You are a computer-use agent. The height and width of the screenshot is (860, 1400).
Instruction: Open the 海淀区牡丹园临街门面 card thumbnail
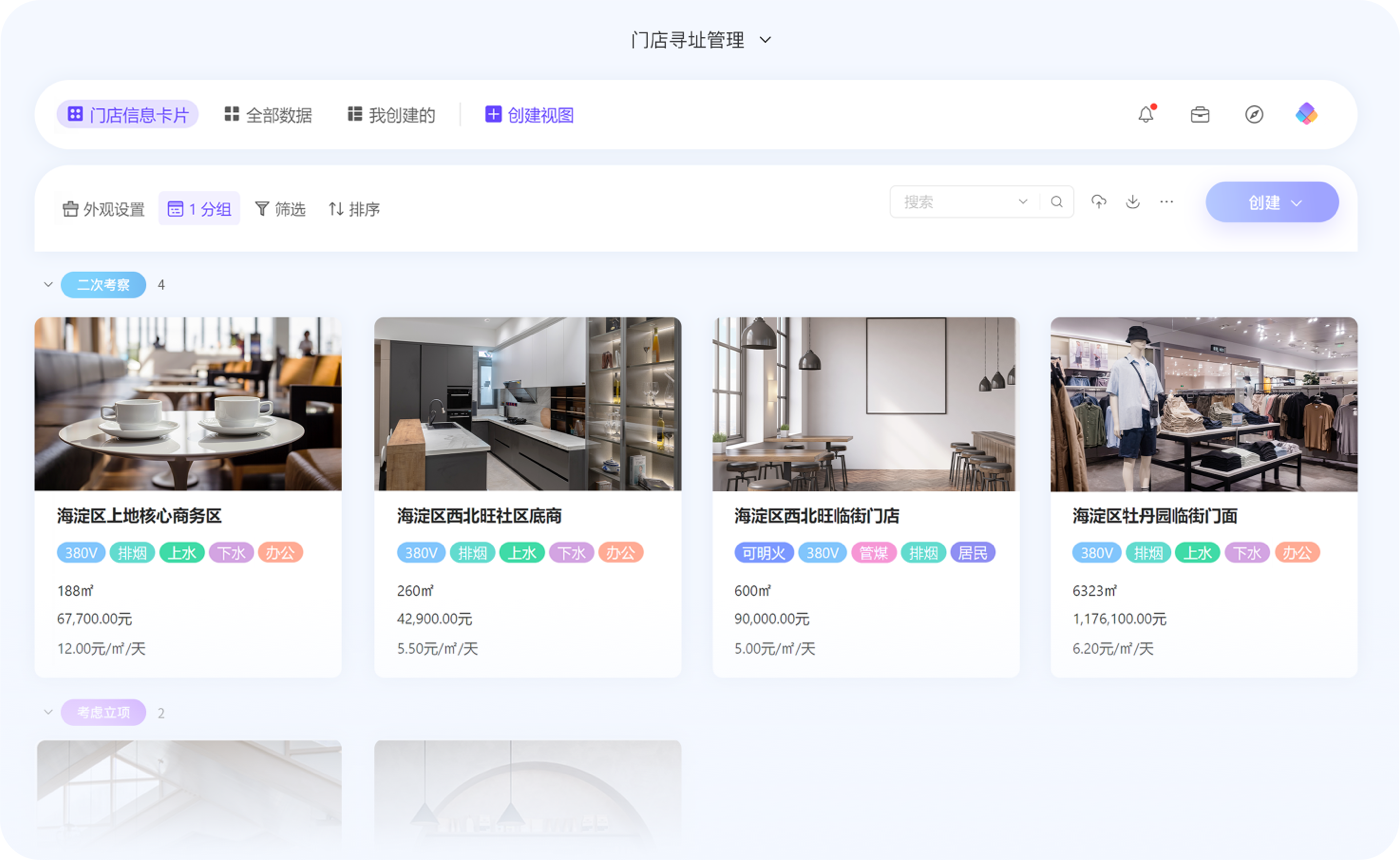(1204, 404)
